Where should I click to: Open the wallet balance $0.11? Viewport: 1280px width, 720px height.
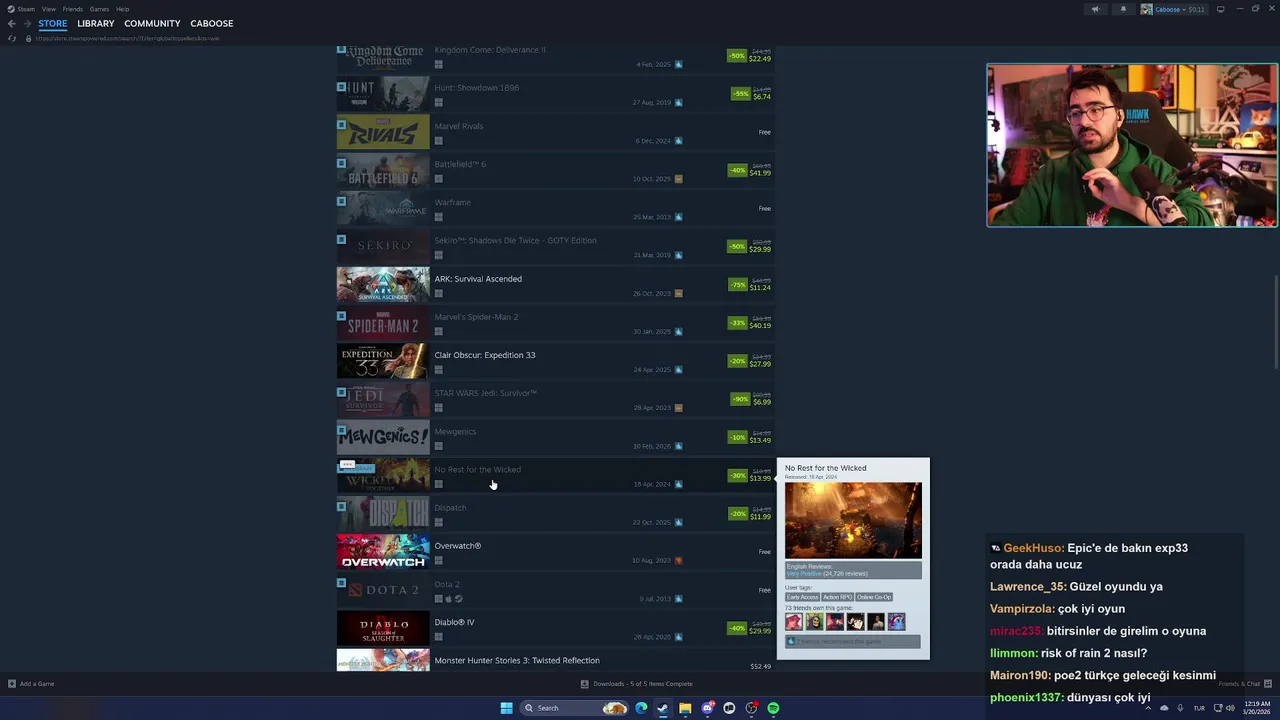point(1195,9)
